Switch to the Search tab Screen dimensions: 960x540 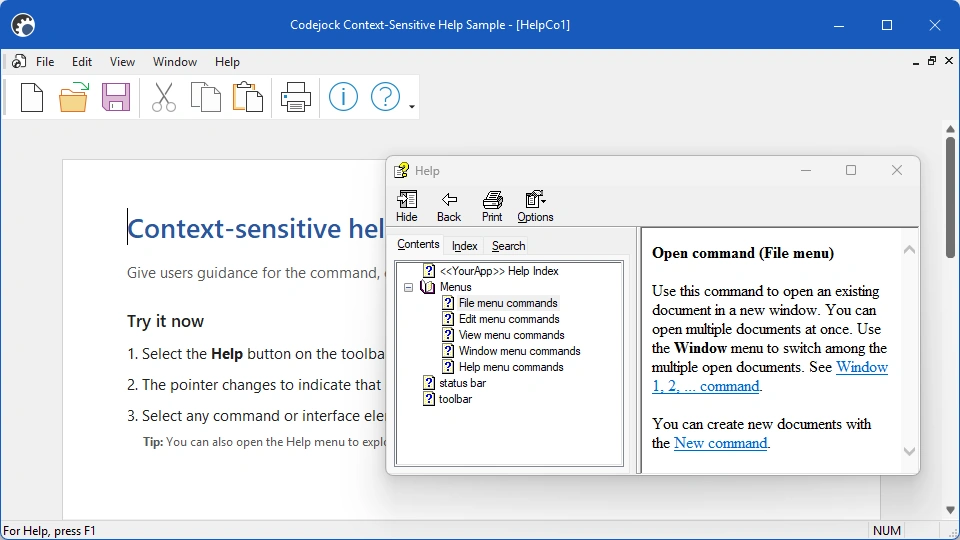coord(508,246)
